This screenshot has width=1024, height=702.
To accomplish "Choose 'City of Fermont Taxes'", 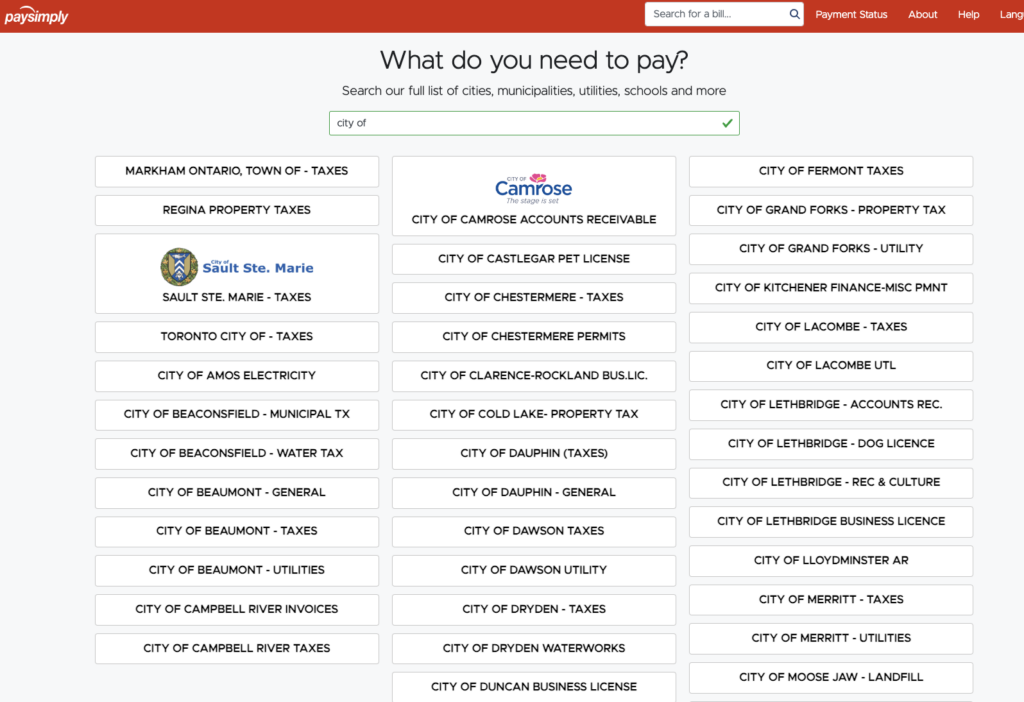I will pyautogui.click(x=830, y=171).
